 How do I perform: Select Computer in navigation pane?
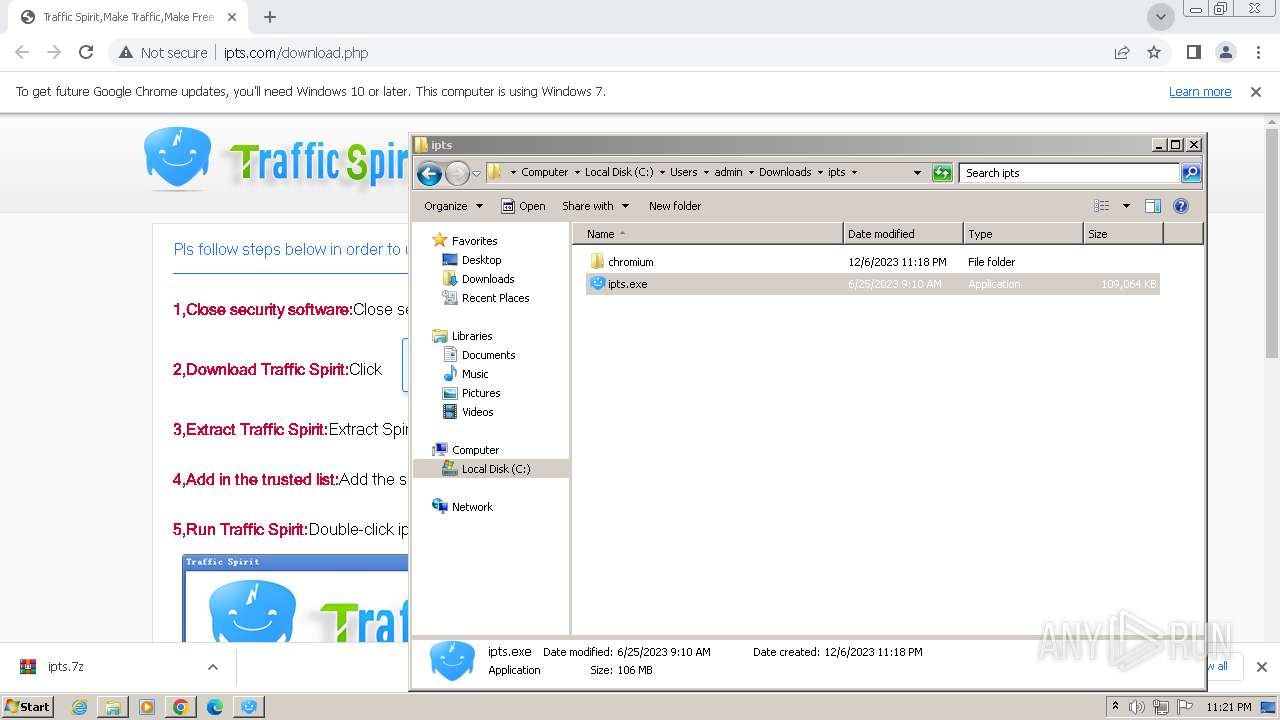click(x=475, y=450)
